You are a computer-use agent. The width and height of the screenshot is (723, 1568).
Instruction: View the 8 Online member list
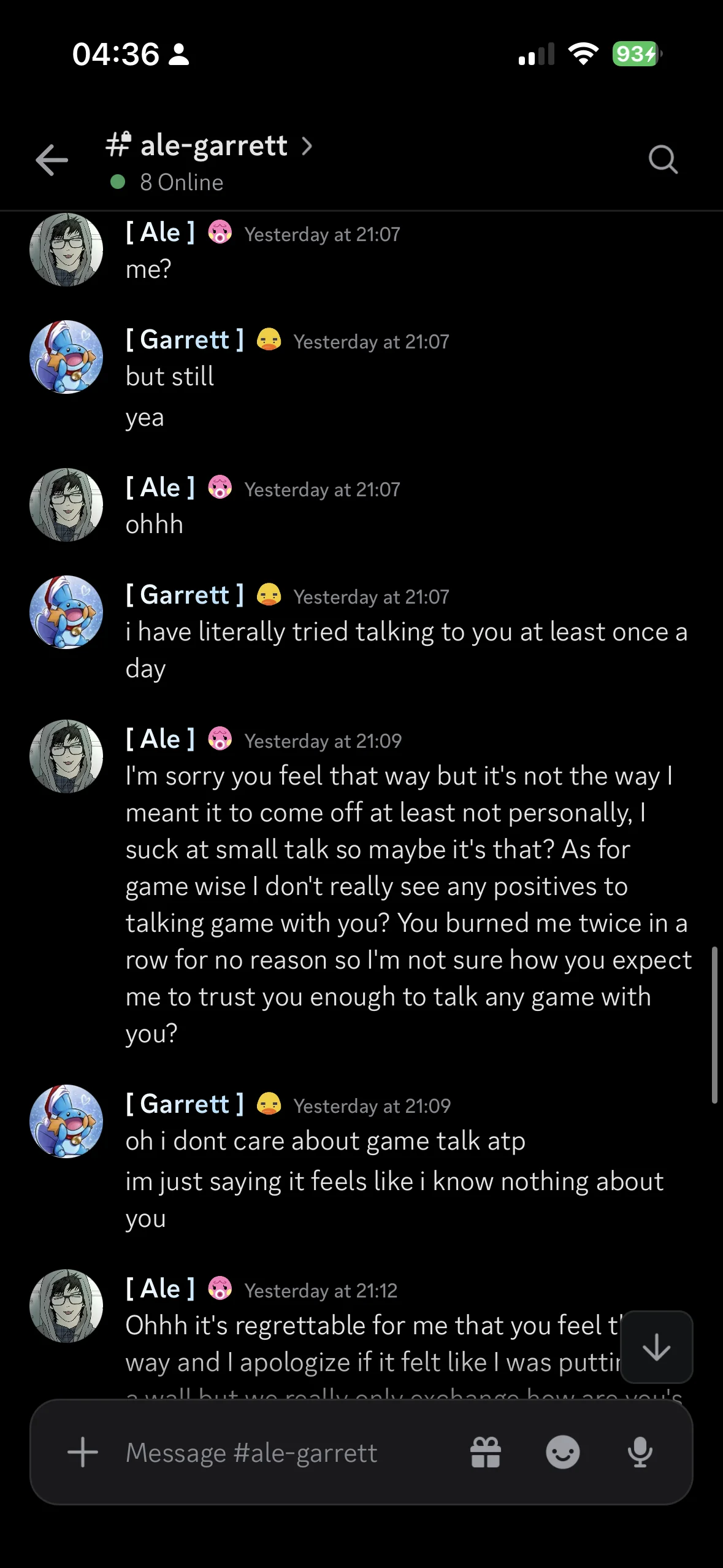pos(167,182)
